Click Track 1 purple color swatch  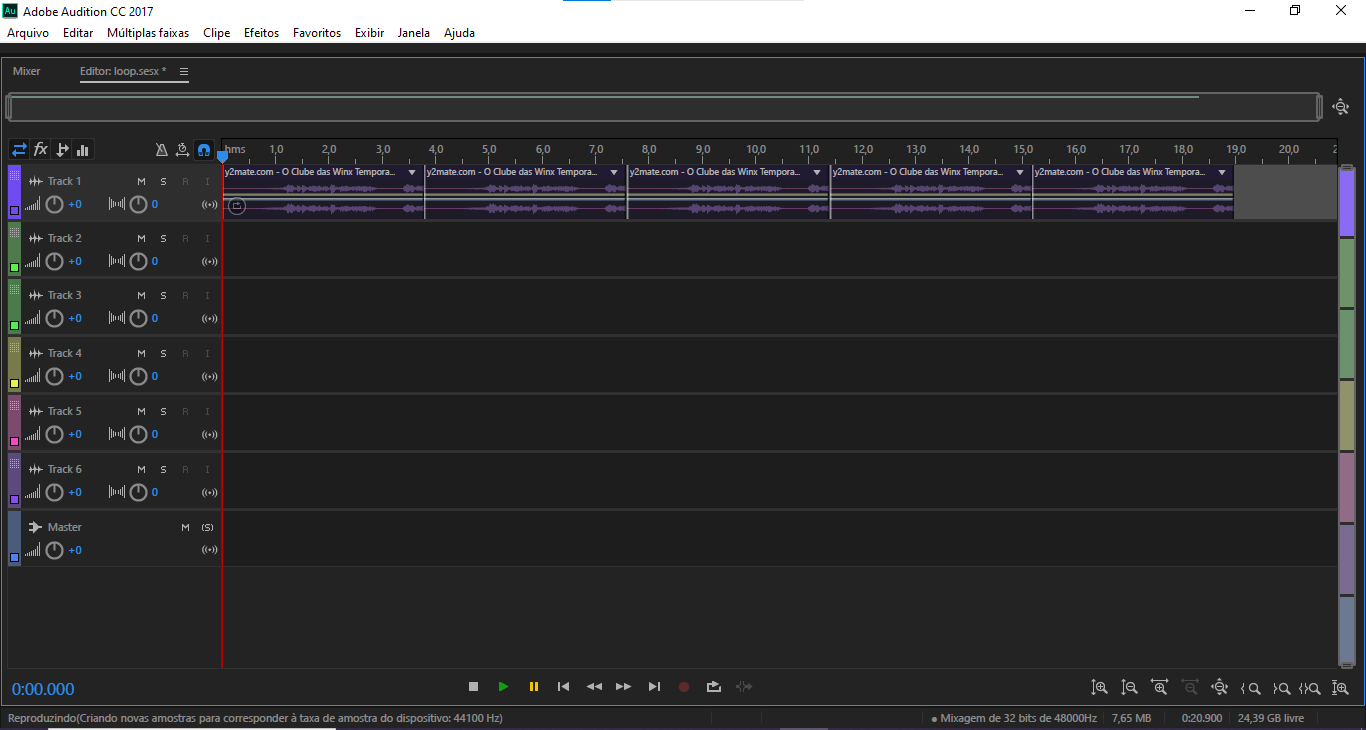tap(14, 211)
